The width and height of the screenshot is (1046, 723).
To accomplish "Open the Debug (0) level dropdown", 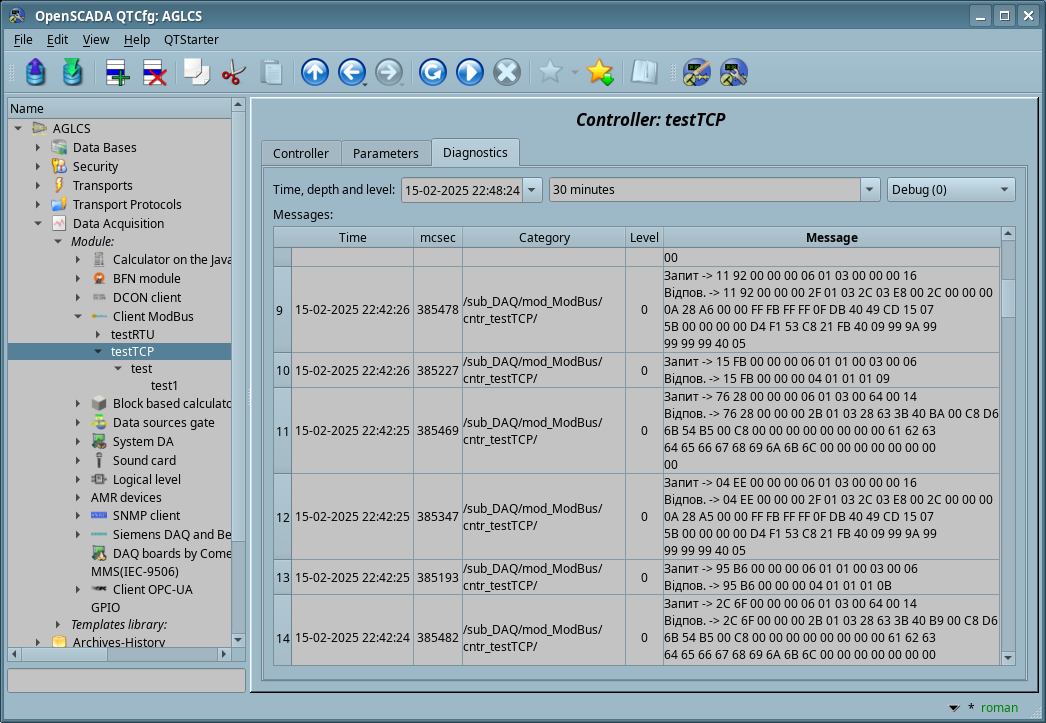I will (x=950, y=190).
